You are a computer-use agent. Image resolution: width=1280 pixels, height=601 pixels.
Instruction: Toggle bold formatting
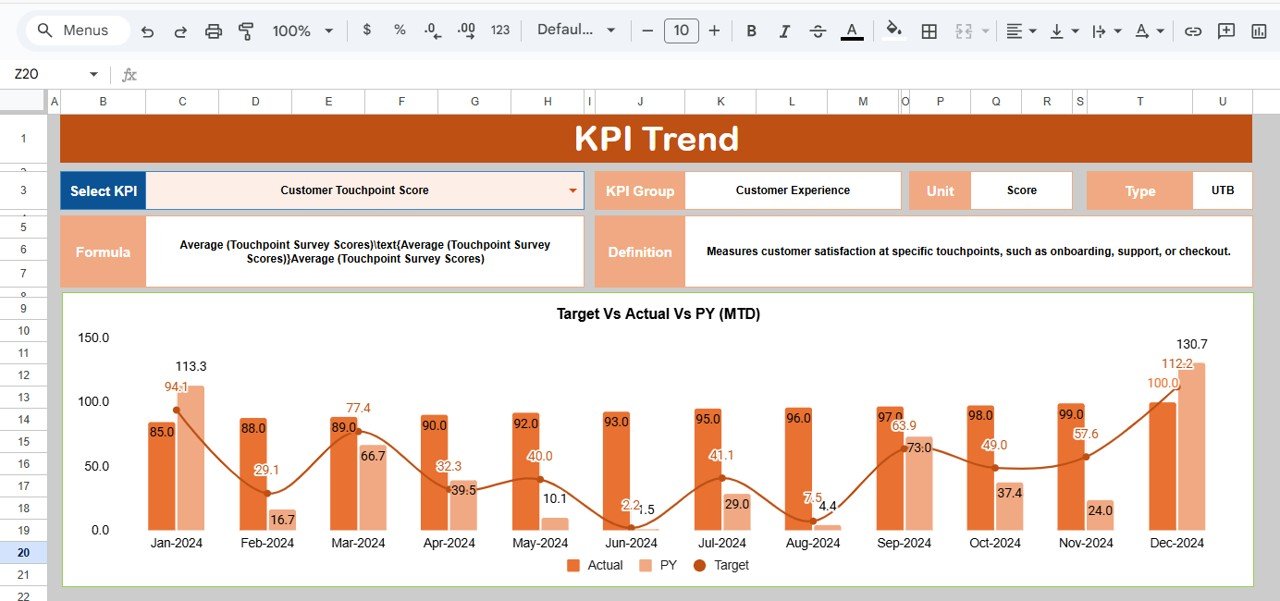(751, 31)
